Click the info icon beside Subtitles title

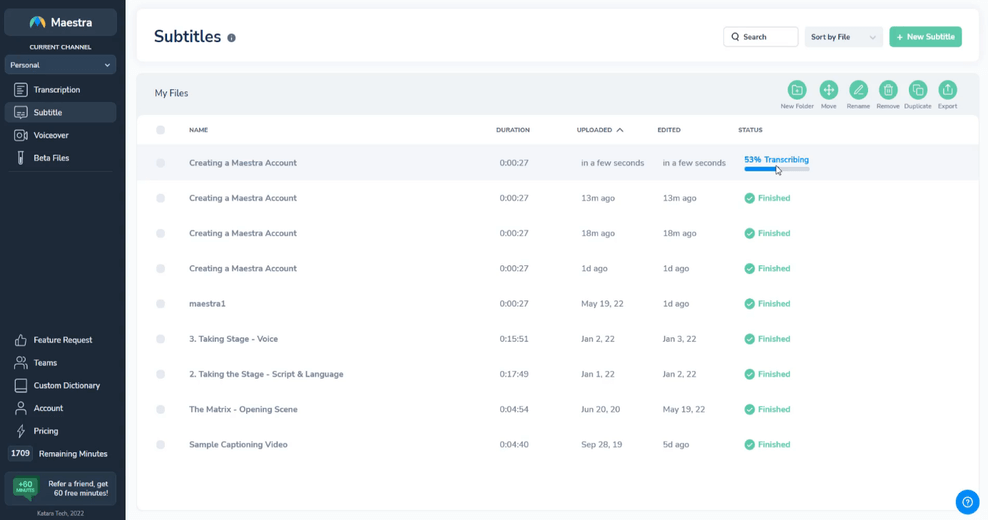(231, 38)
